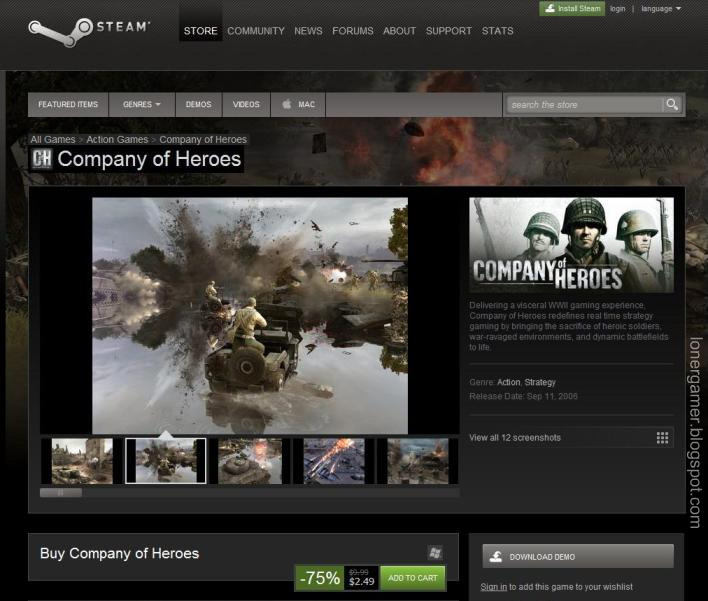
Task: View the Stats tab
Action: point(498,31)
